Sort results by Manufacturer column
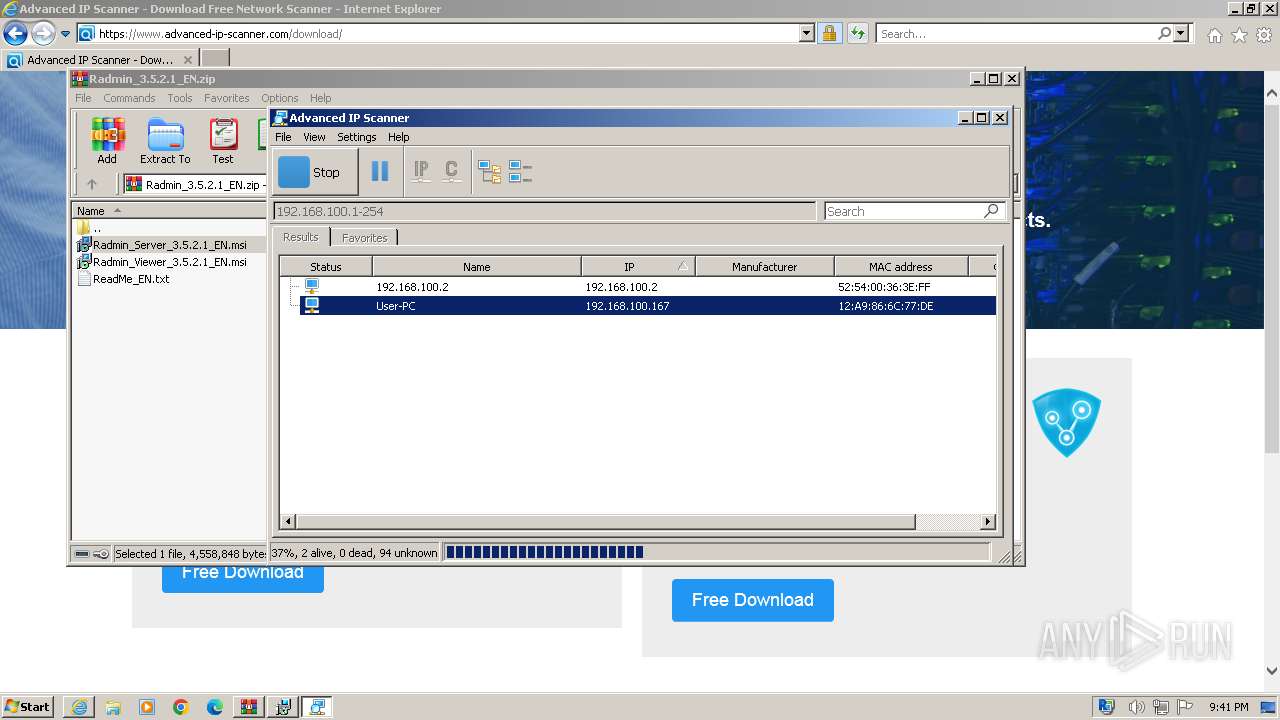Screen dimensions: 1280x720 click(x=764, y=267)
